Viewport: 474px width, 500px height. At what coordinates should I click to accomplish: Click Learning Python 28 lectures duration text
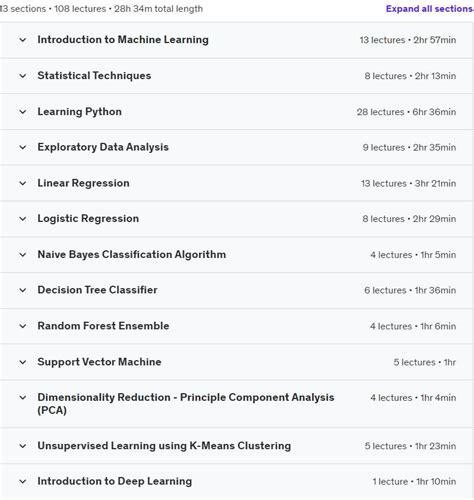406,112
